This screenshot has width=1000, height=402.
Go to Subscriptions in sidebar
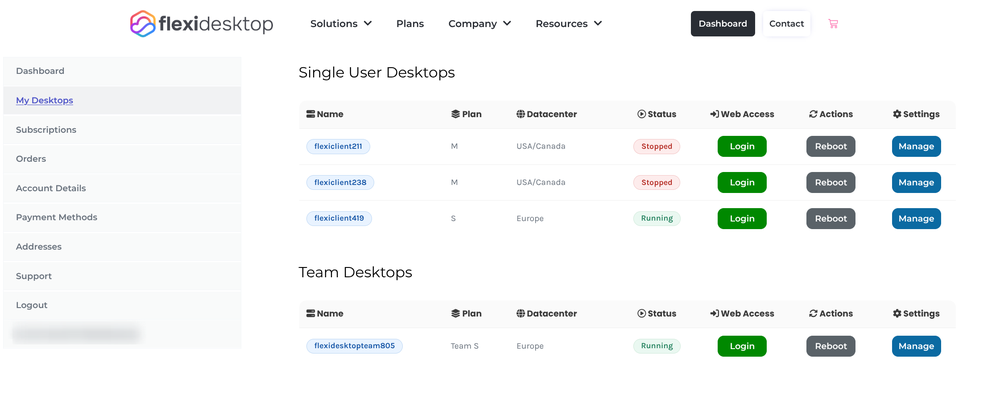pyautogui.click(x=122, y=130)
